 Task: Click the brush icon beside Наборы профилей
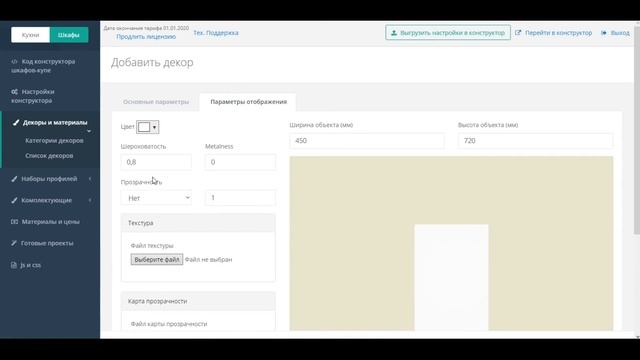[14, 179]
